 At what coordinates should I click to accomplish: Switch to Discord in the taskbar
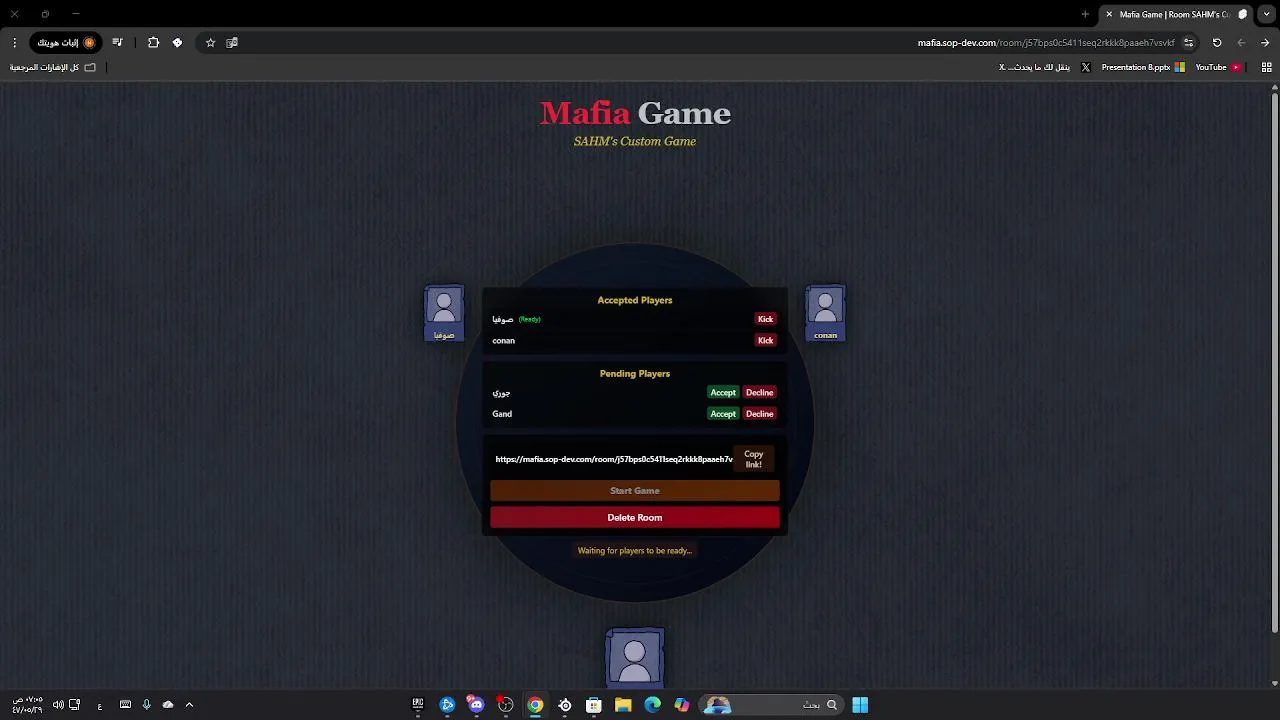click(x=476, y=705)
